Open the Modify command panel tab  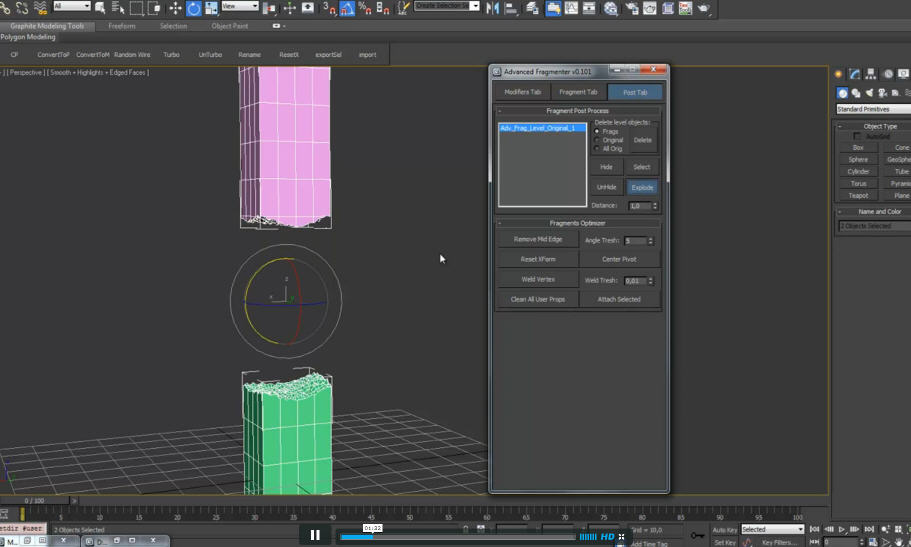pyautogui.click(x=855, y=74)
